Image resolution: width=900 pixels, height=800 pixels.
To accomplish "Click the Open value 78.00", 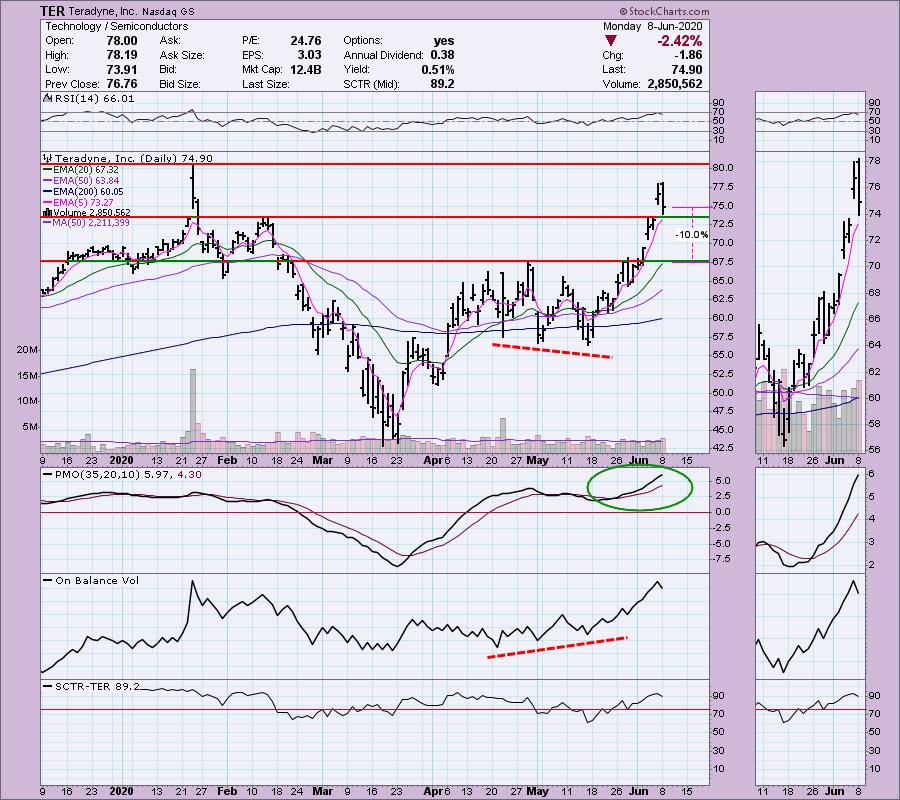I will click(x=122, y=41).
